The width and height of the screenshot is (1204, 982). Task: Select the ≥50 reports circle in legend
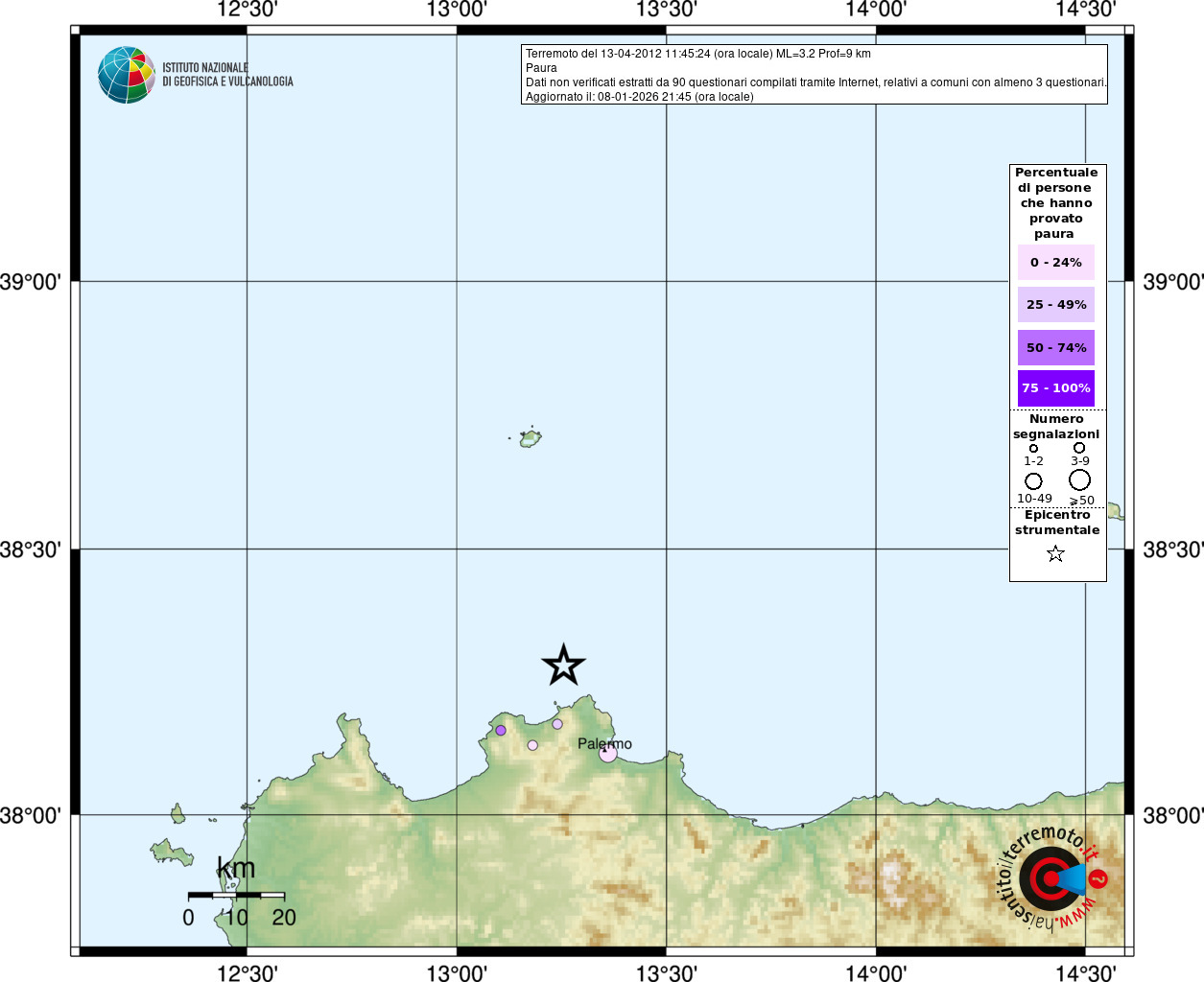1079,479
